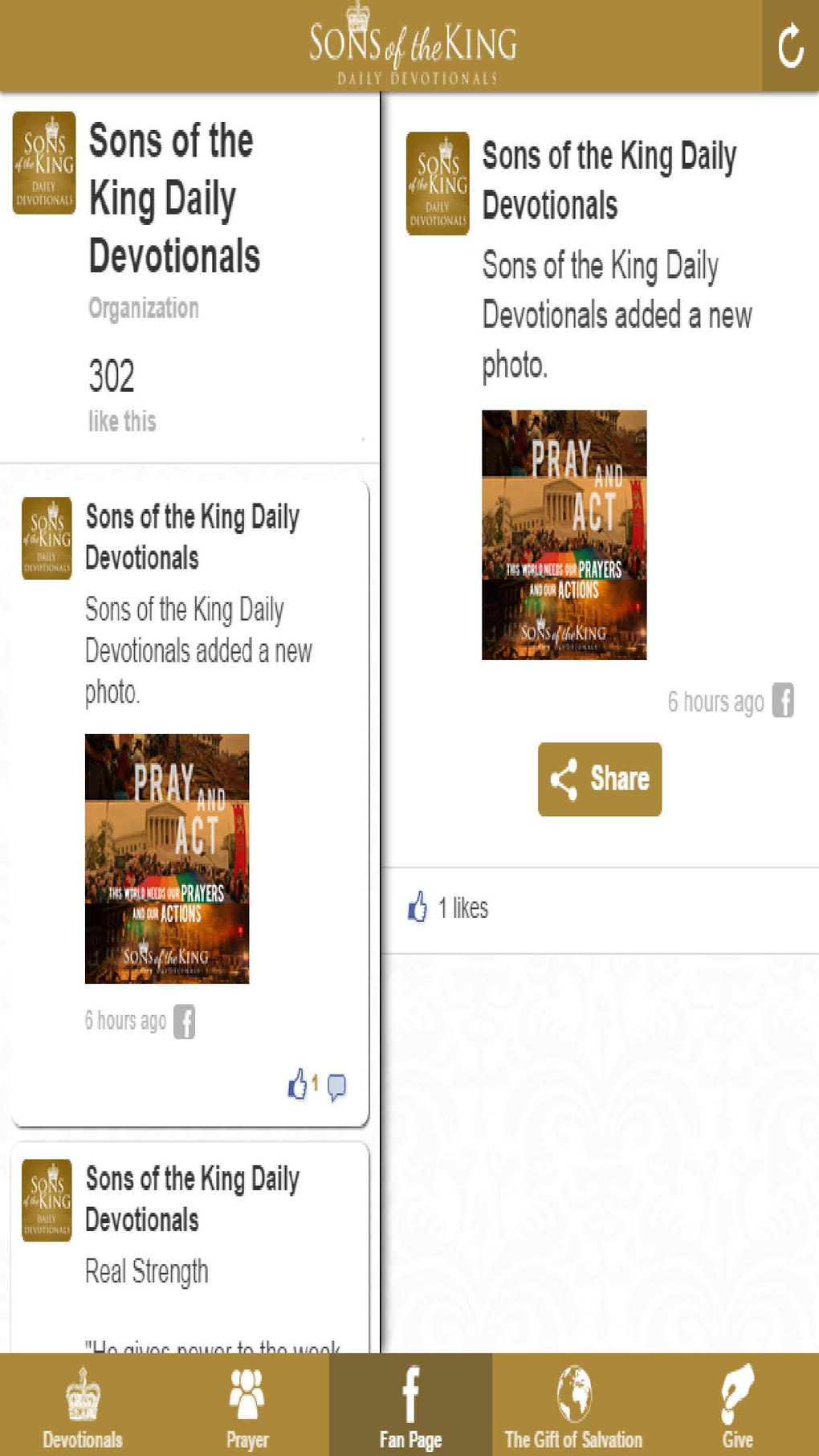Click Facebook icon beside left post timestamp

pyautogui.click(x=185, y=1022)
